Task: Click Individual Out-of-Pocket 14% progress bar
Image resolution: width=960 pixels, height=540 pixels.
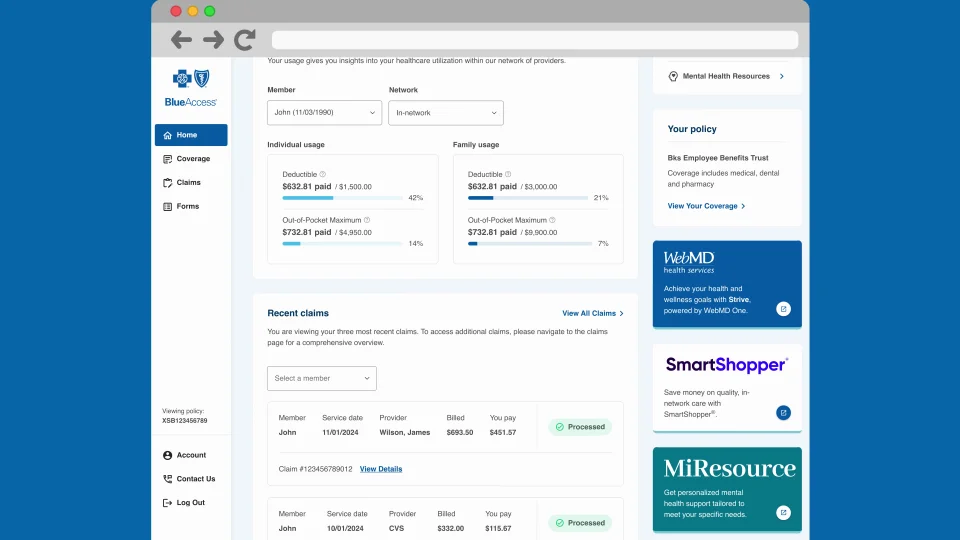Action: 342,244
